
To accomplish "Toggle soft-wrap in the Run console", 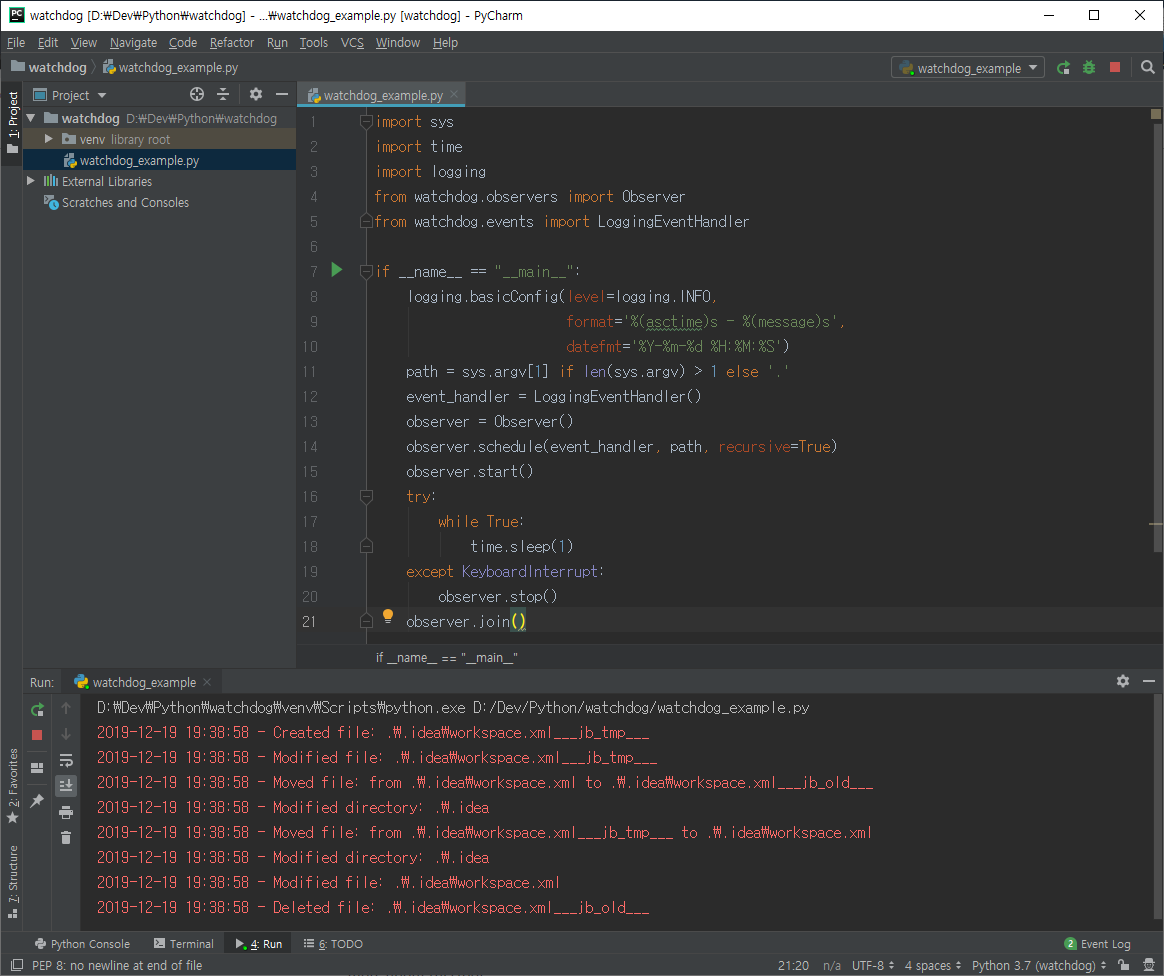I will click(66, 759).
